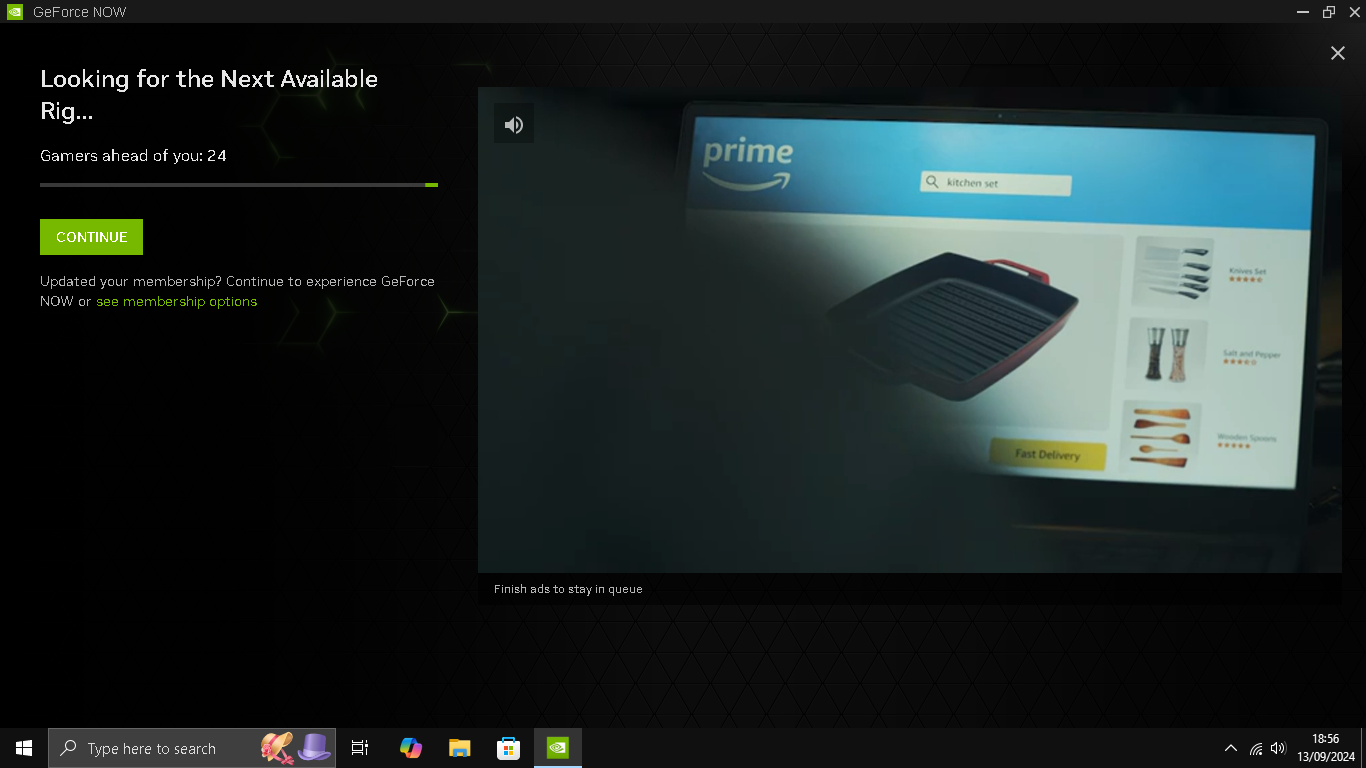Click the GeForce NOW taskbar icon
Image resolution: width=1366 pixels, height=768 pixels.
pyautogui.click(x=557, y=748)
